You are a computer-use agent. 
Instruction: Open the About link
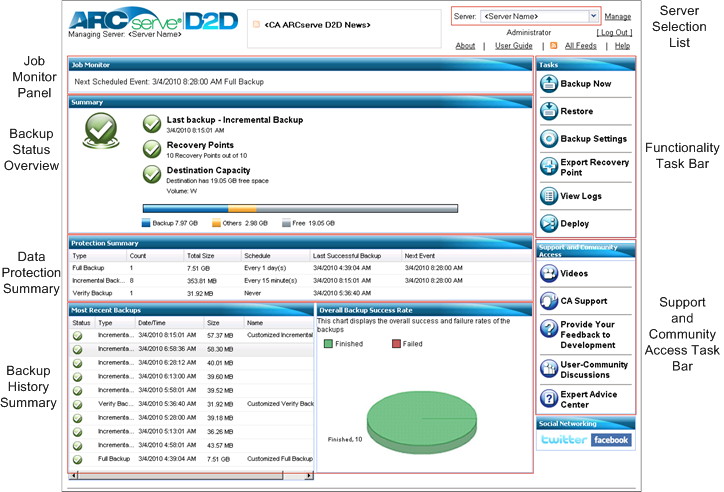[x=465, y=46]
